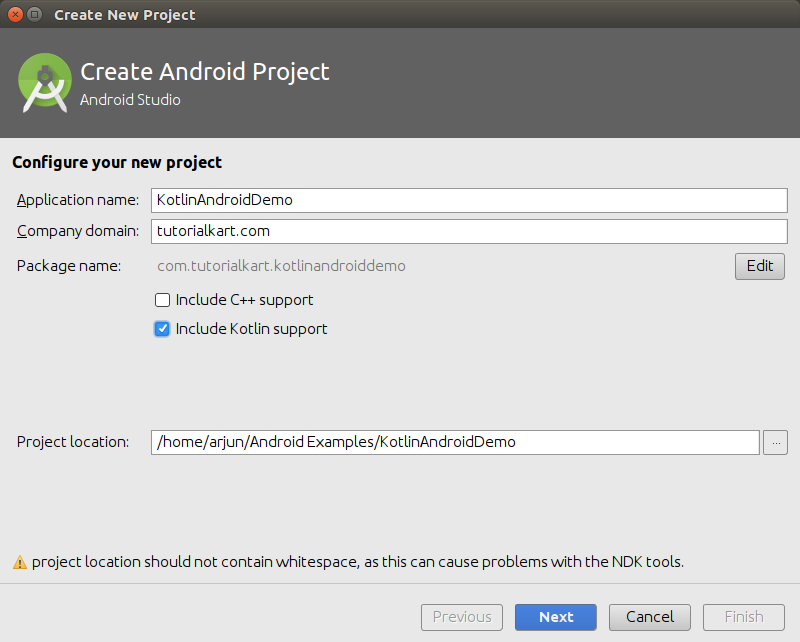Screen dimensions: 800x642
Task: Click the 'Company domain:' label
Action: pyautogui.click(x=78, y=231)
